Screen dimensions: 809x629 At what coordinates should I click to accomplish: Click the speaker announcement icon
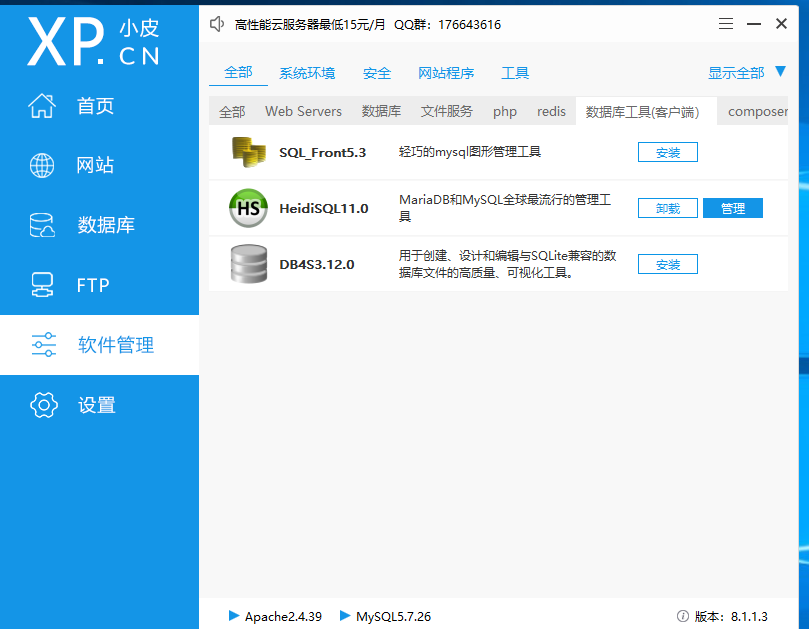[217, 24]
